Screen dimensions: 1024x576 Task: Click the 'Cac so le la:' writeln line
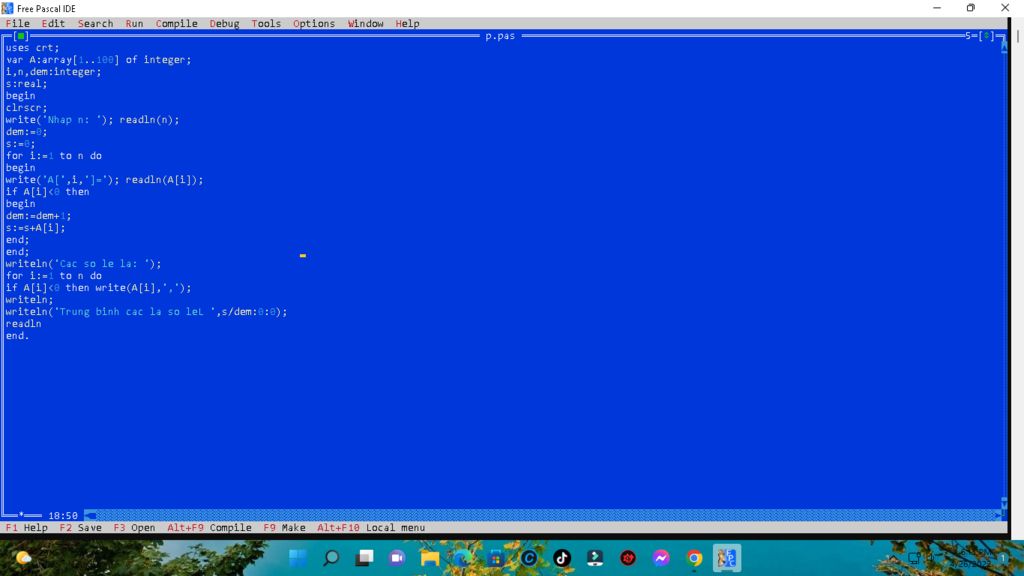tap(83, 264)
